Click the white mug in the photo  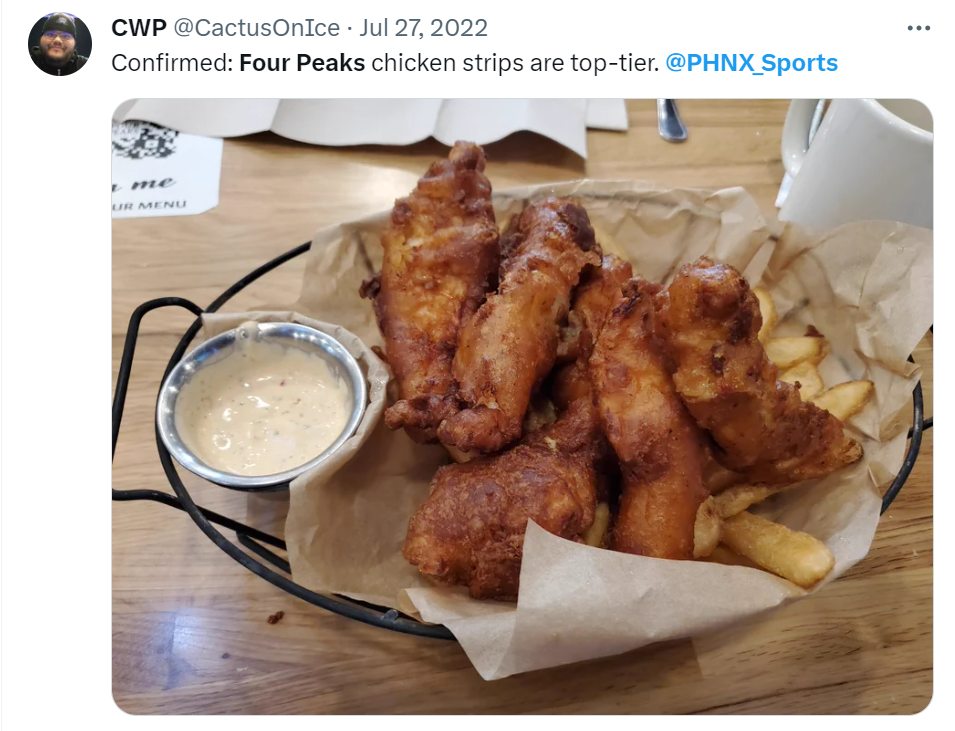(x=858, y=161)
